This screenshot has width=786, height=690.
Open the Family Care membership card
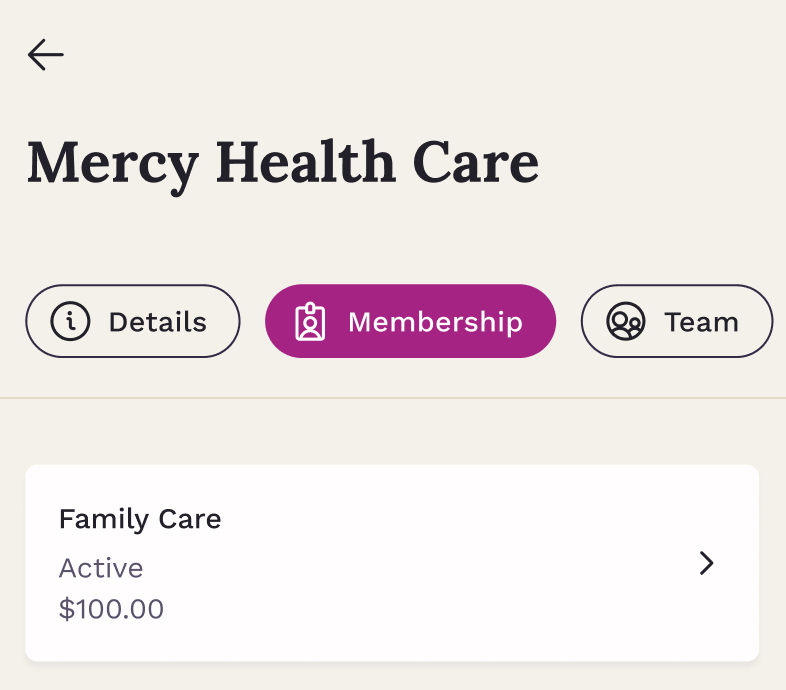point(392,563)
